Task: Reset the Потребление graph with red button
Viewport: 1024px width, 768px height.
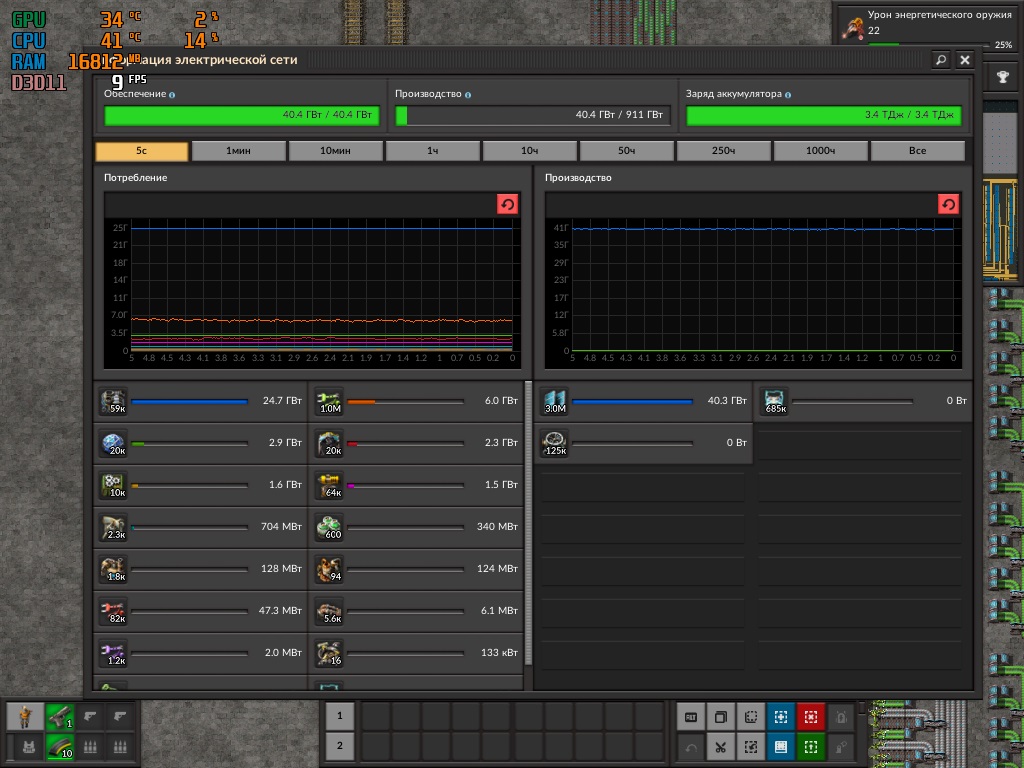Action: pos(507,204)
